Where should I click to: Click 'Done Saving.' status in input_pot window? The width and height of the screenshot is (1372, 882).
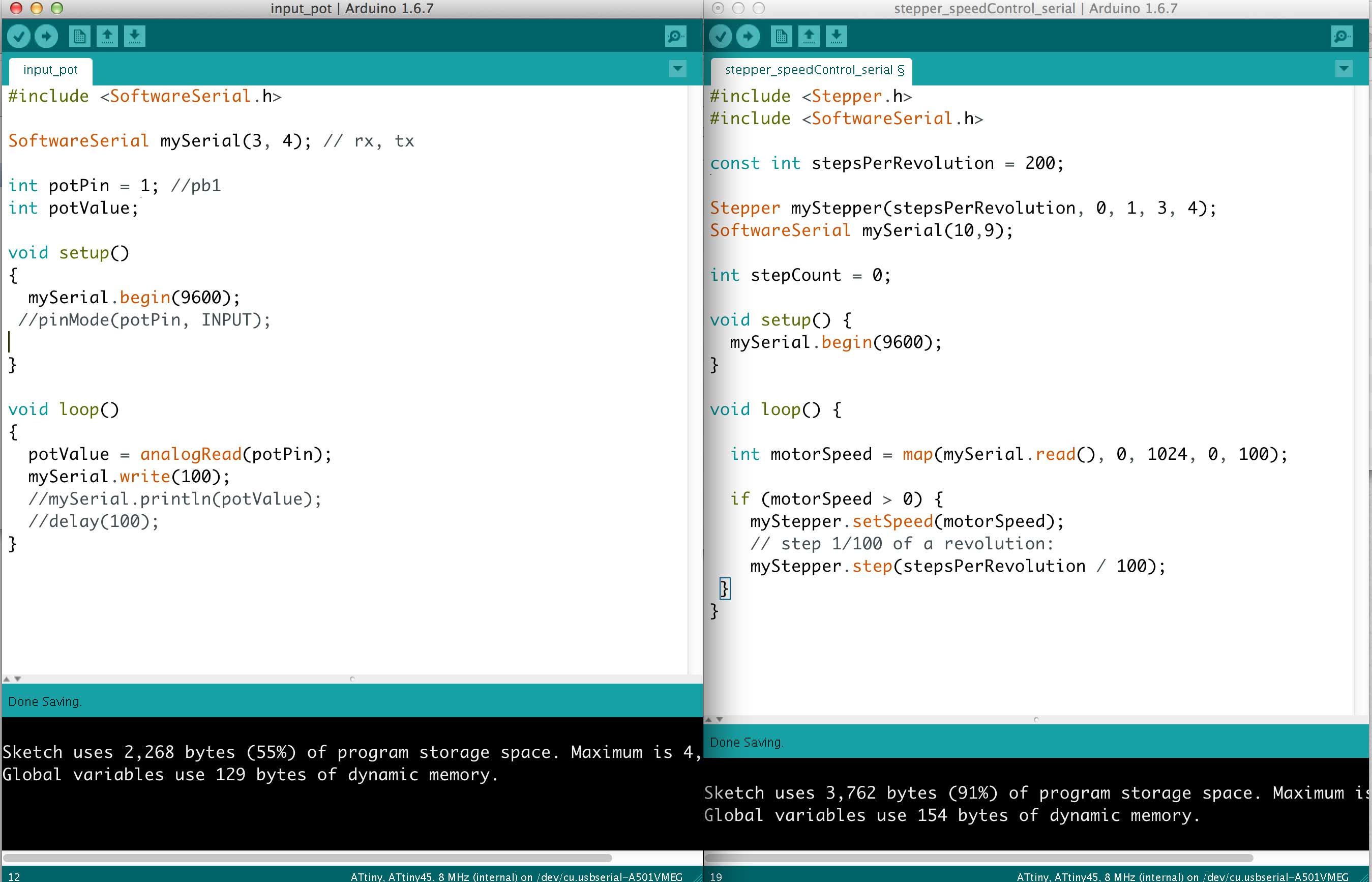tap(45, 701)
